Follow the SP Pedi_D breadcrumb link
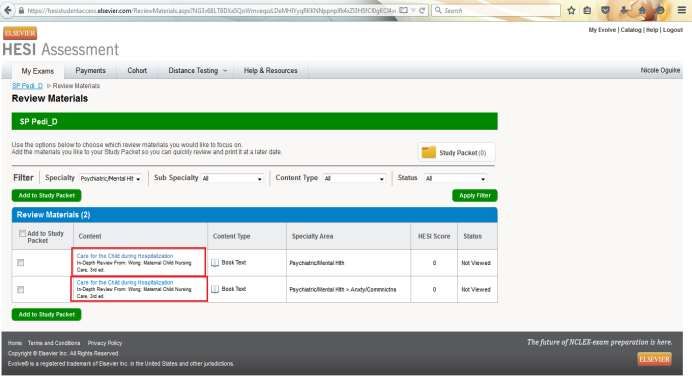This screenshot has height=377, width=692. [x=27, y=86]
